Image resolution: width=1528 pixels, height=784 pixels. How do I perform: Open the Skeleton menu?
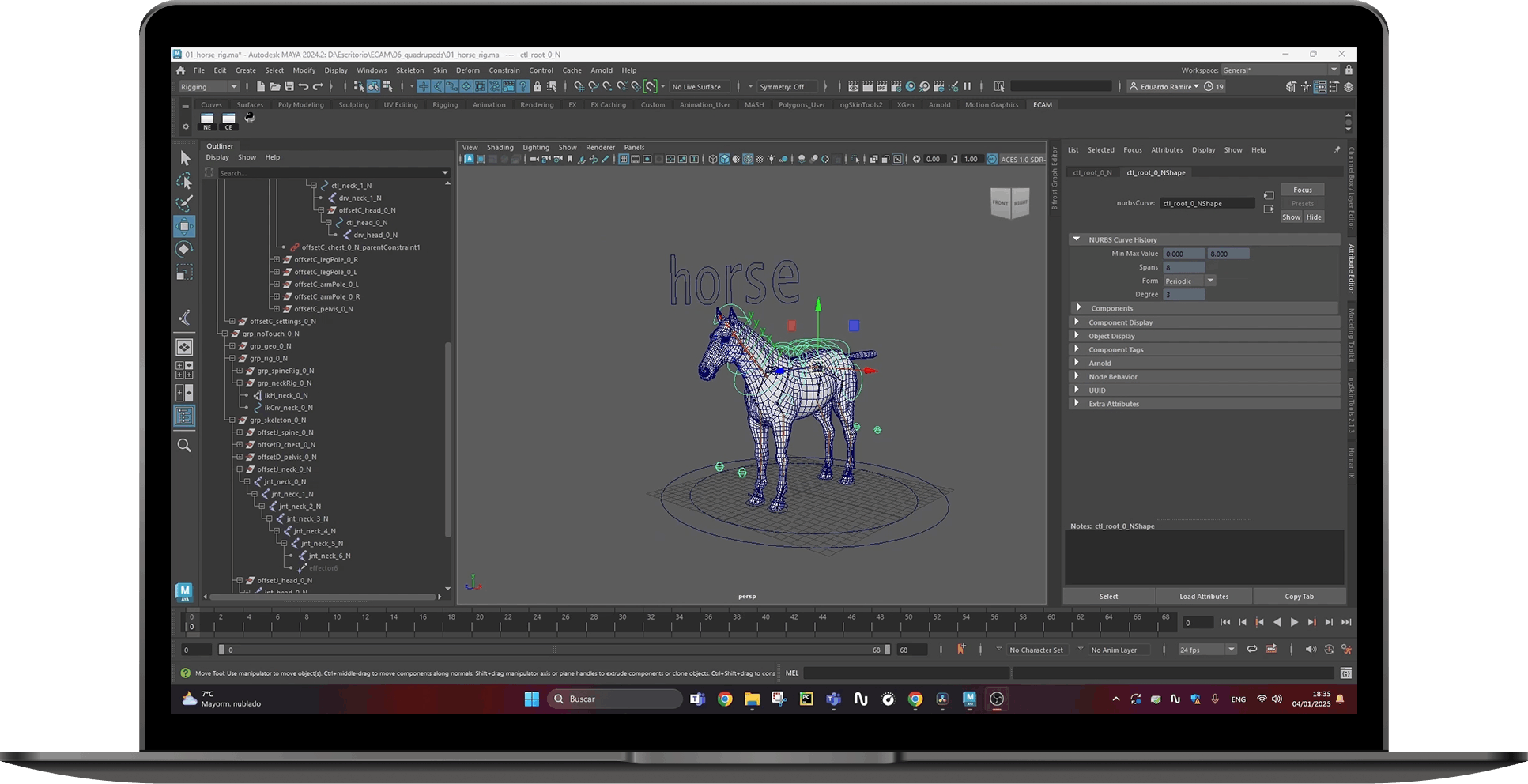click(x=409, y=70)
